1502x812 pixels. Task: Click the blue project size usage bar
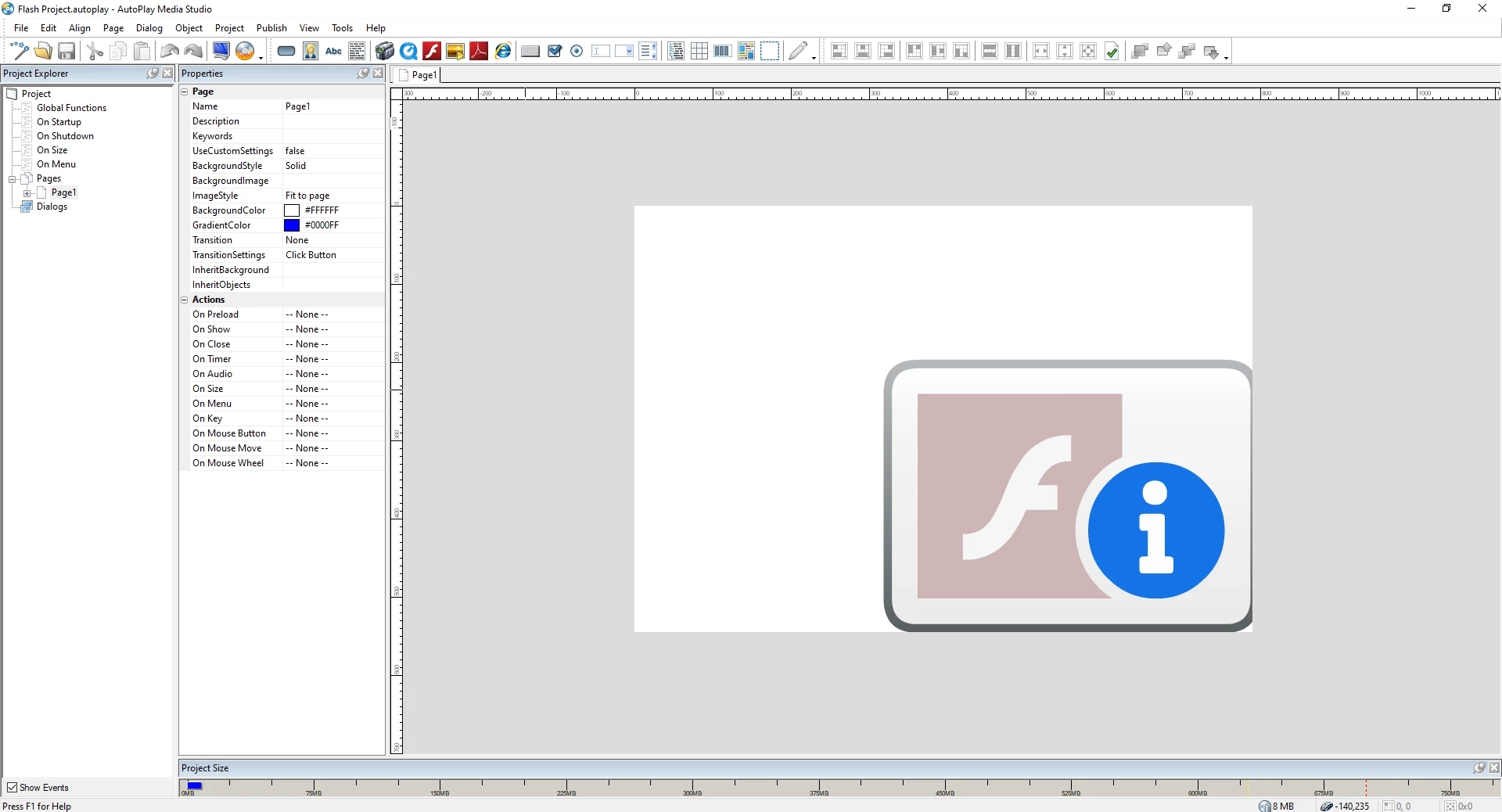point(195,785)
